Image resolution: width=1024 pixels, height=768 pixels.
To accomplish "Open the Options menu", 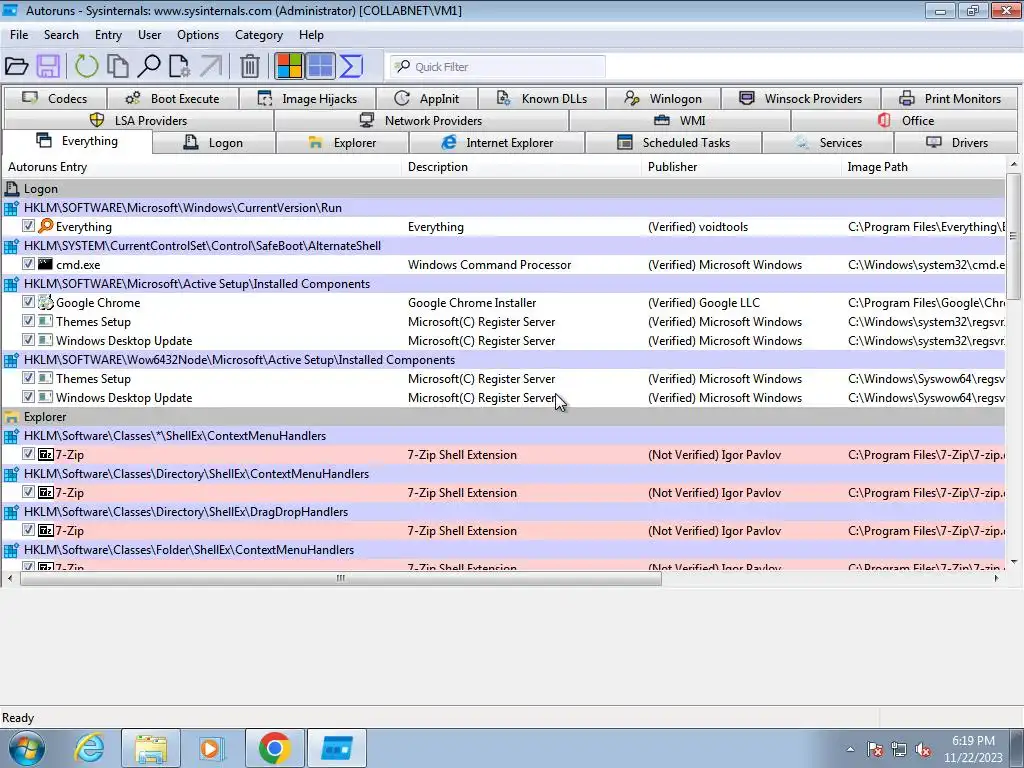I will (198, 35).
